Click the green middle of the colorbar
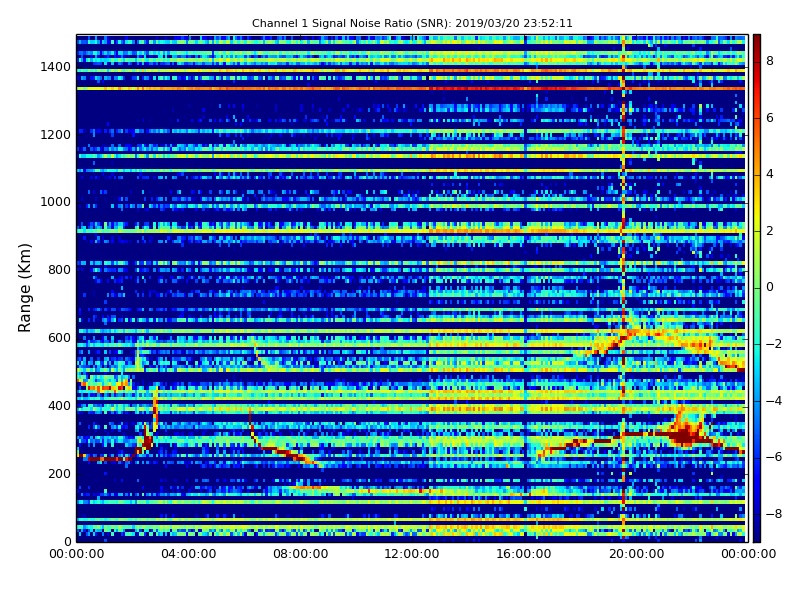The height and width of the screenshot is (600, 800). pos(757,288)
